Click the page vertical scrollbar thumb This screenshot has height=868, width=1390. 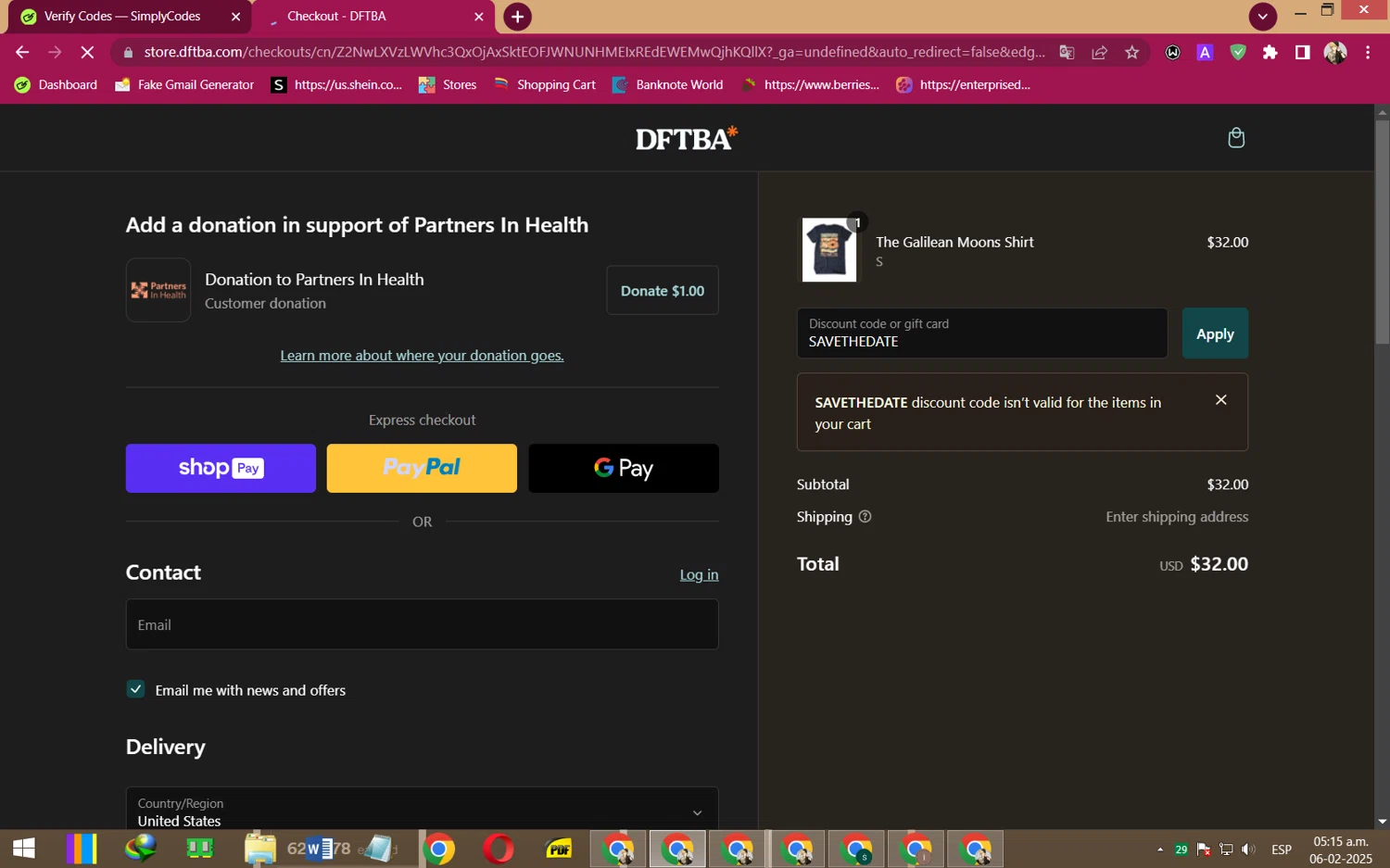(1382, 232)
